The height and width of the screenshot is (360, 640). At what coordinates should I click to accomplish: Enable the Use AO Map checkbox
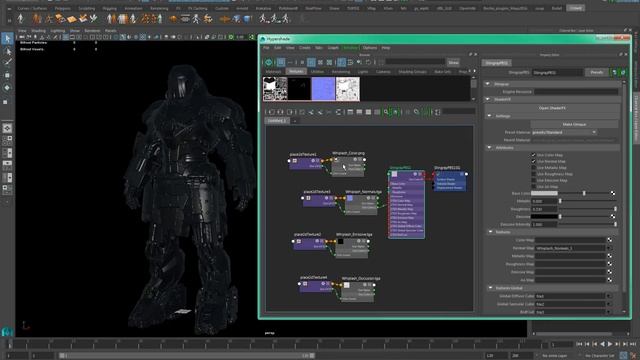point(533,187)
